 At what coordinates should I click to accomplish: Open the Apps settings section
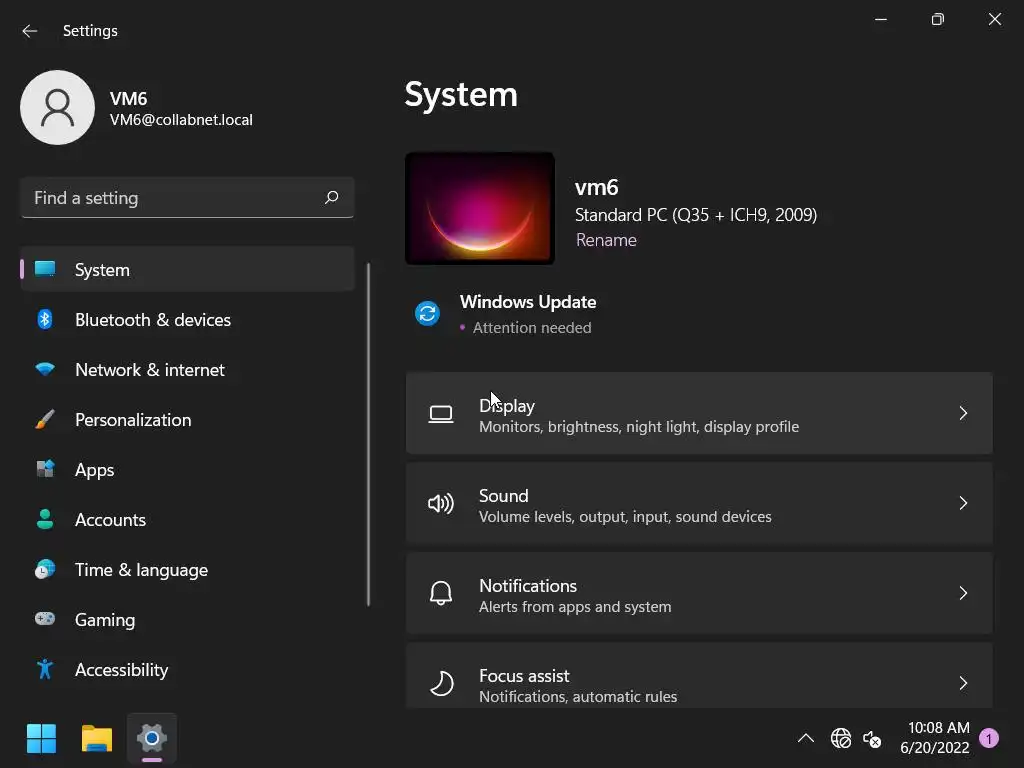click(x=187, y=470)
